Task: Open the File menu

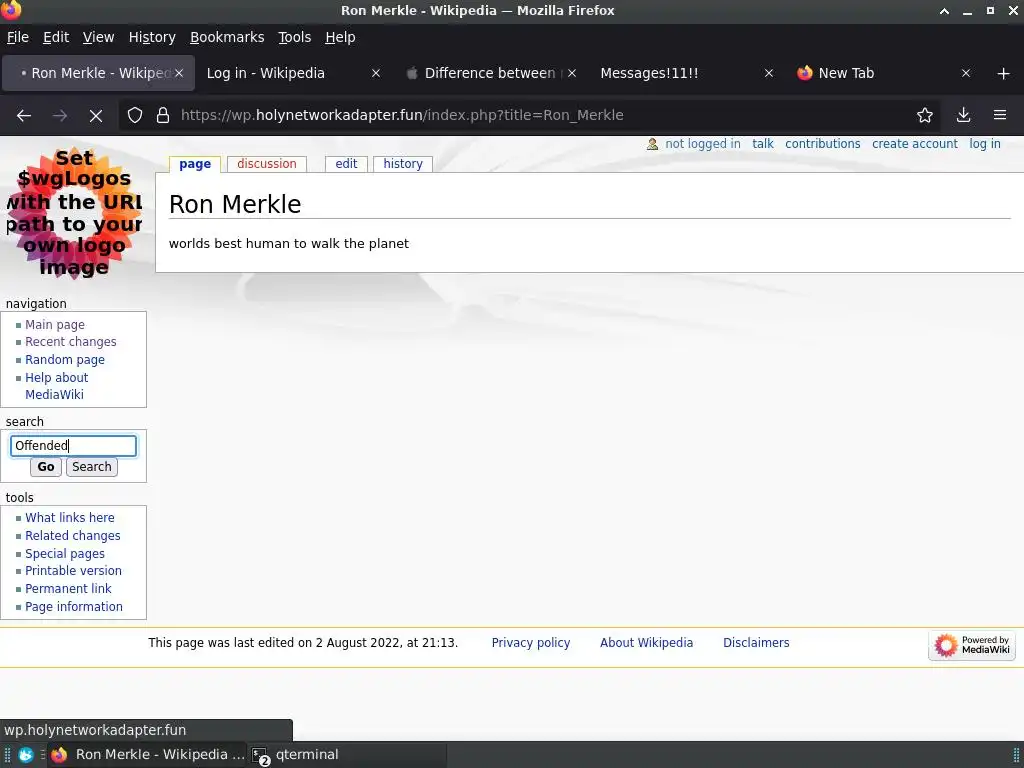Action: coord(18,37)
